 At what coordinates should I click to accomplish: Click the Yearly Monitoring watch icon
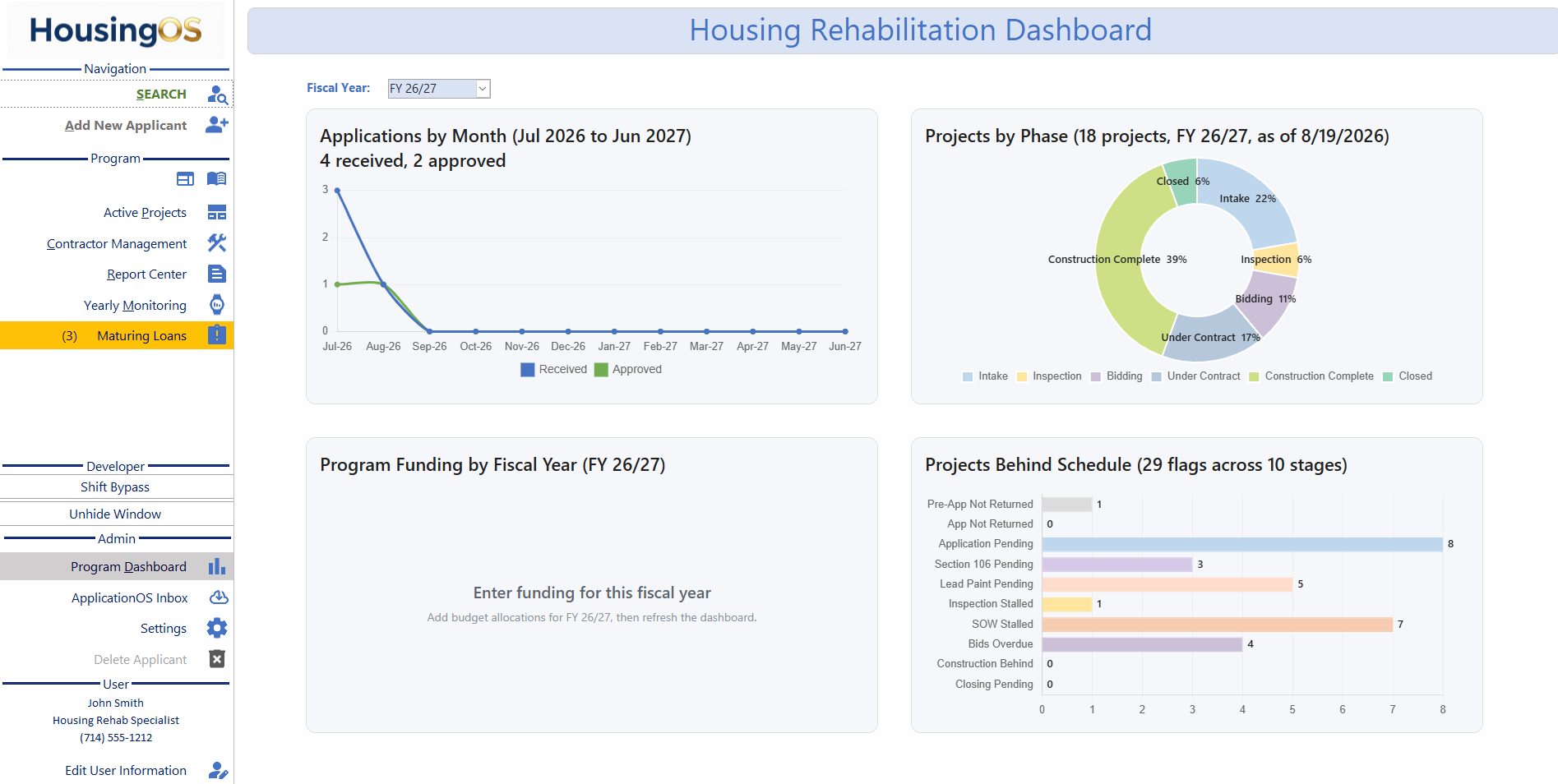[217, 305]
